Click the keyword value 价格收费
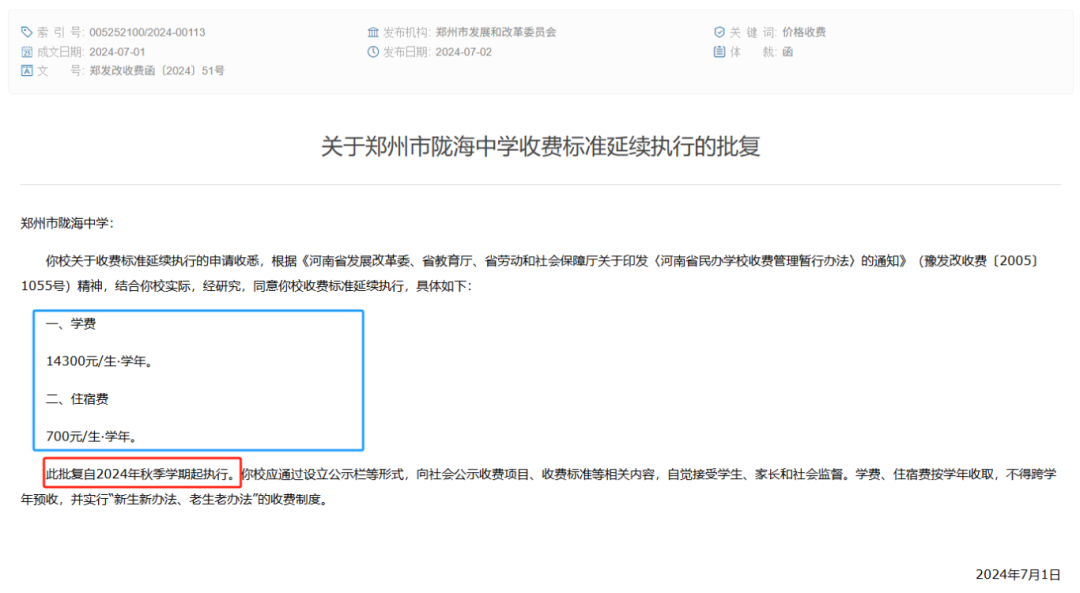 point(804,32)
